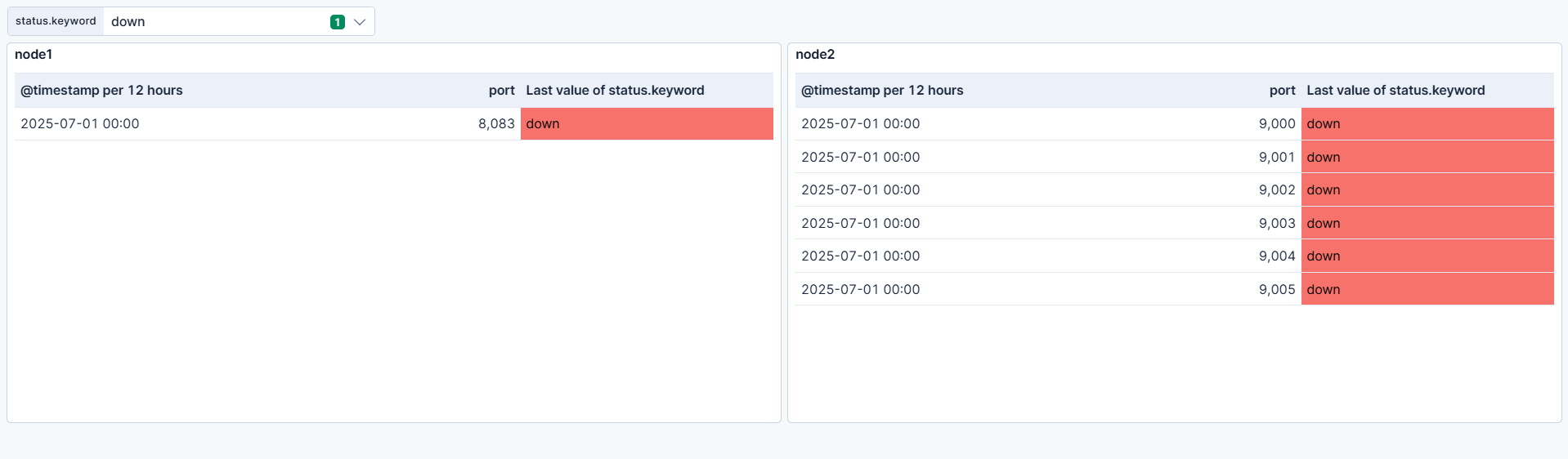The image size is (1568, 459).
Task: Click the status.keyword control label
Action: [x=56, y=21]
